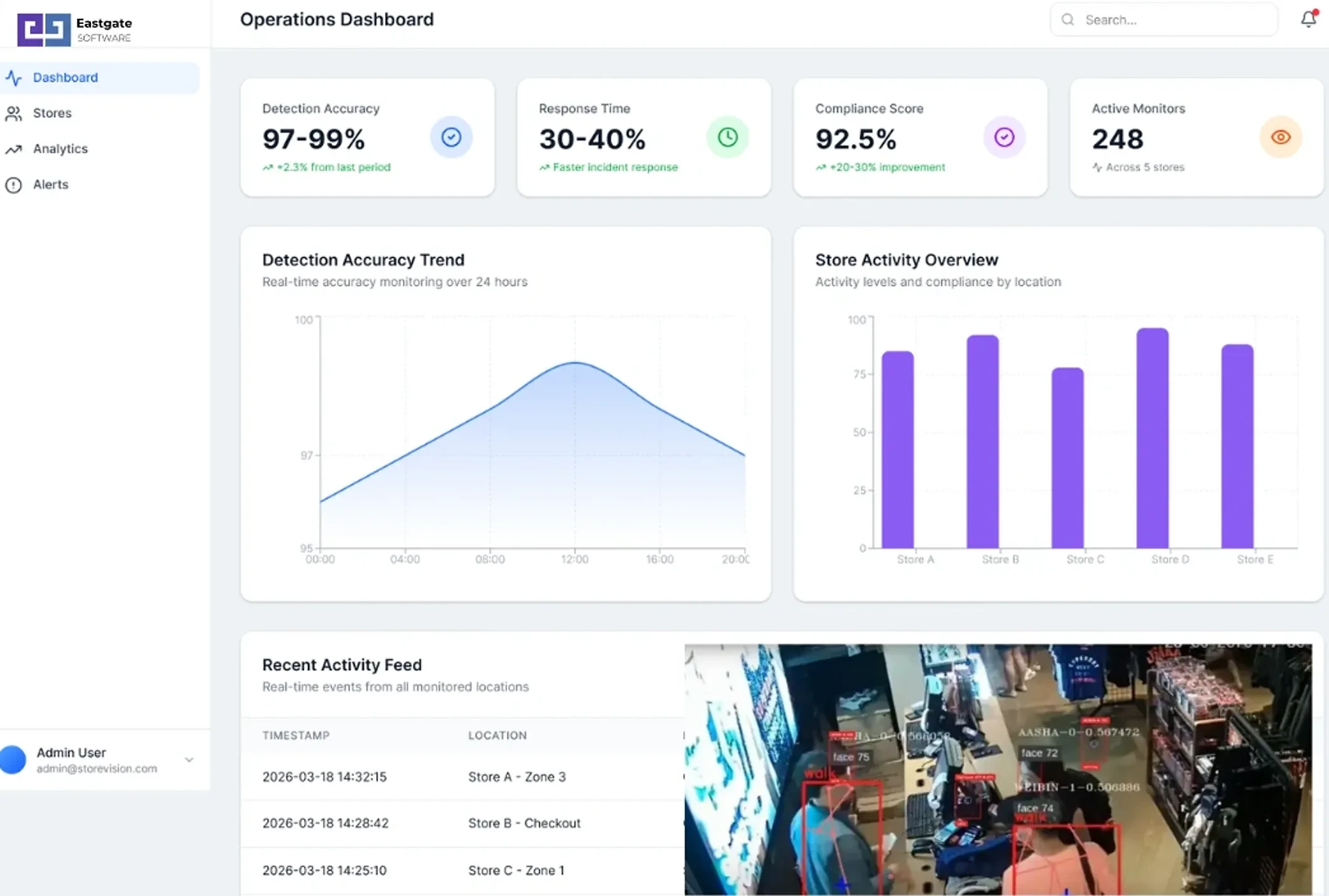
Task: Click the Compliance Score checkmark icon
Action: [1004, 137]
